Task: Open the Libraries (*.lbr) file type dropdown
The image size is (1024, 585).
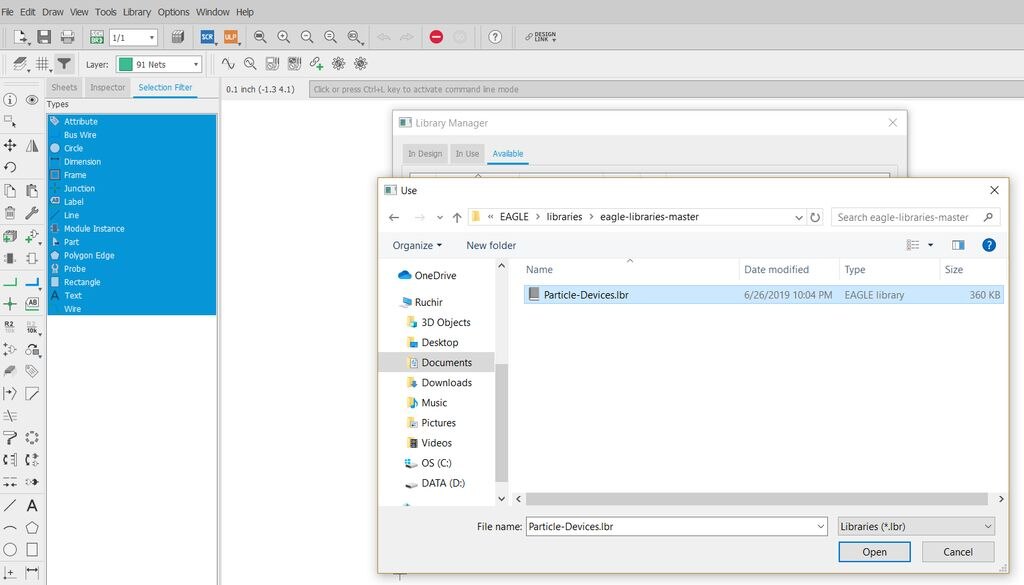Action: 916,526
